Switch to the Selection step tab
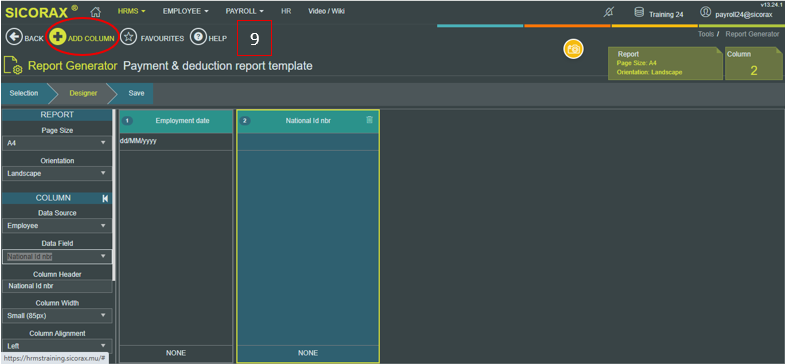Image resolution: width=785 pixels, height=364 pixels. pyautogui.click(x=24, y=93)
